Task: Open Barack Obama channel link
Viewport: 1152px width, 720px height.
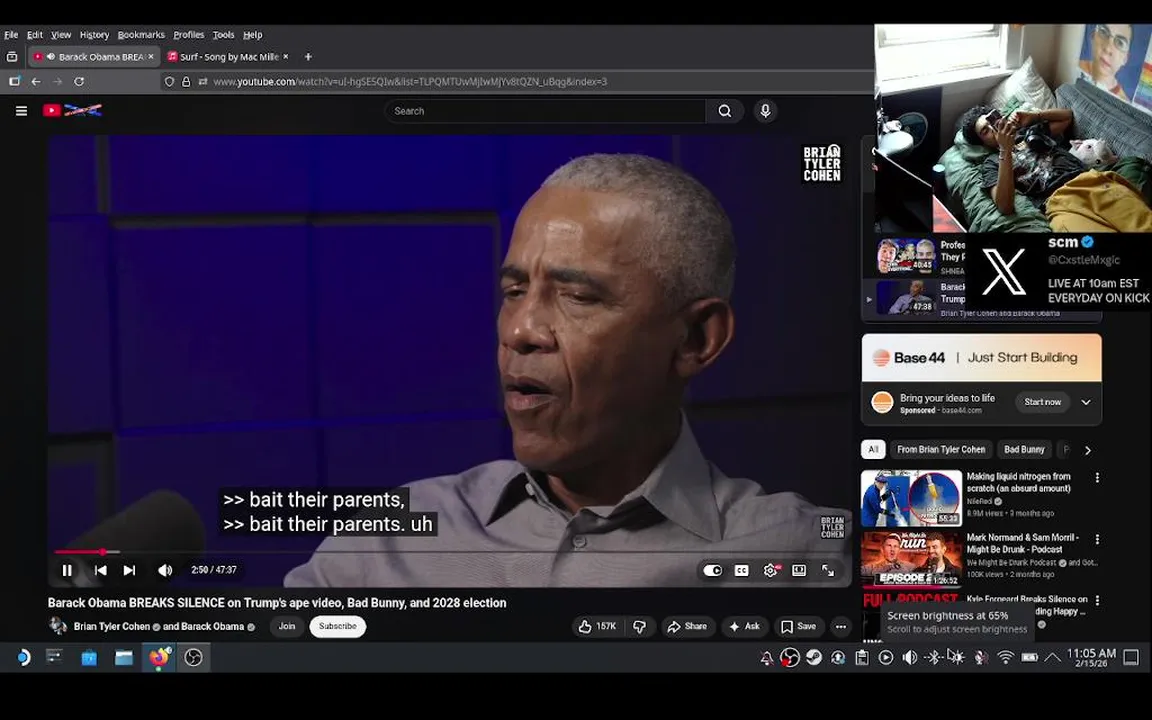Action: click(213, 627)
